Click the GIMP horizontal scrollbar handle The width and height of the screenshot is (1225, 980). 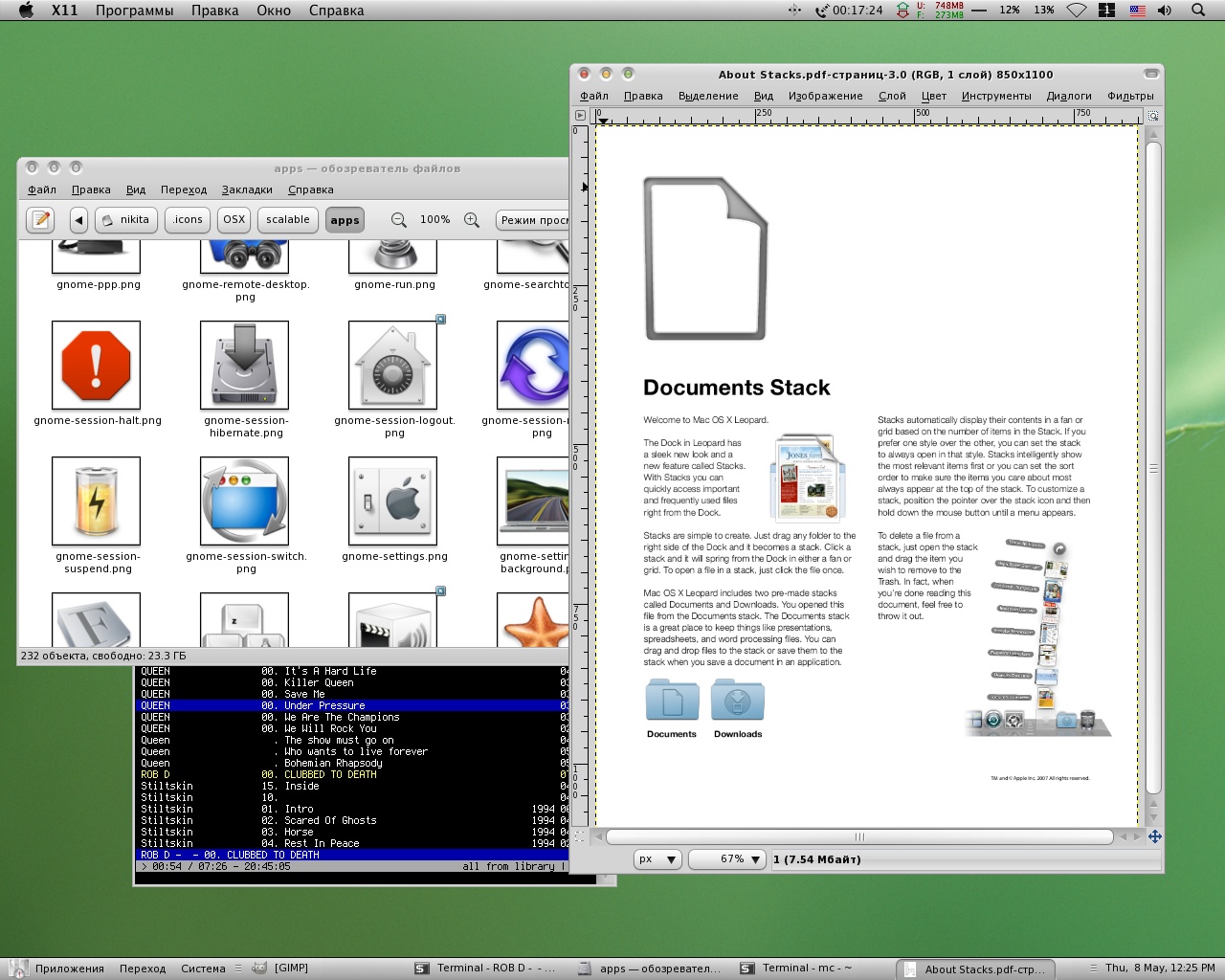coord(859,836)
